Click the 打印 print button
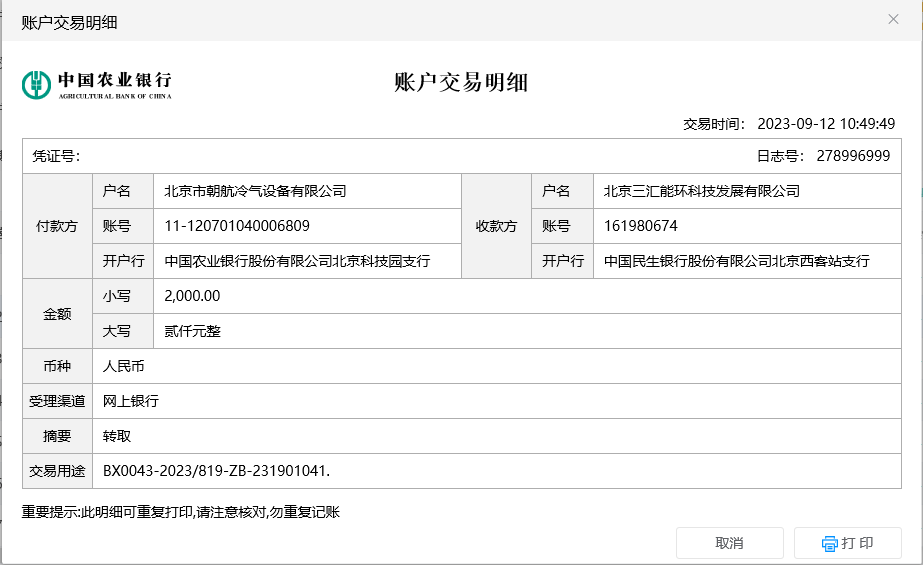Image resolution: width=923 pixels, height=565 pixels. (x=847, y=543)
